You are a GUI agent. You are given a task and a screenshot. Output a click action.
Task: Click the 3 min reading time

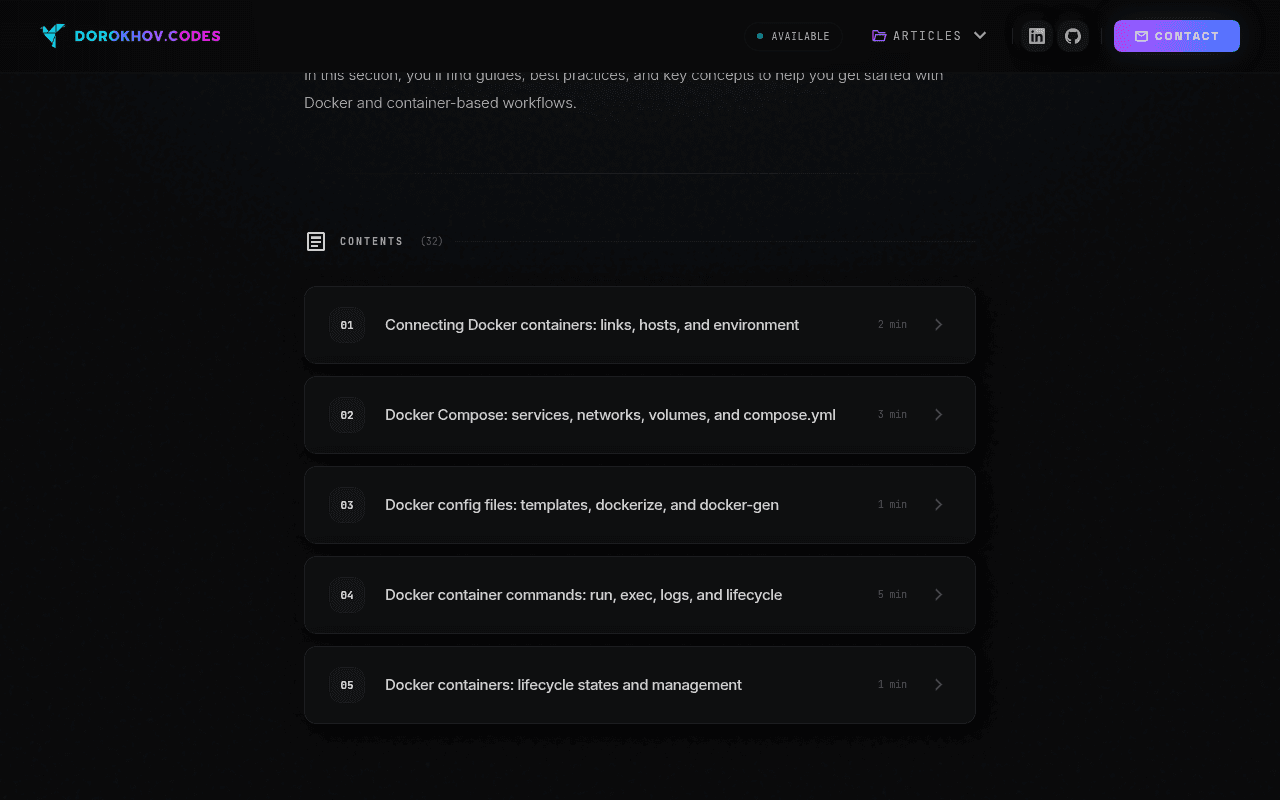pos(892,415)
